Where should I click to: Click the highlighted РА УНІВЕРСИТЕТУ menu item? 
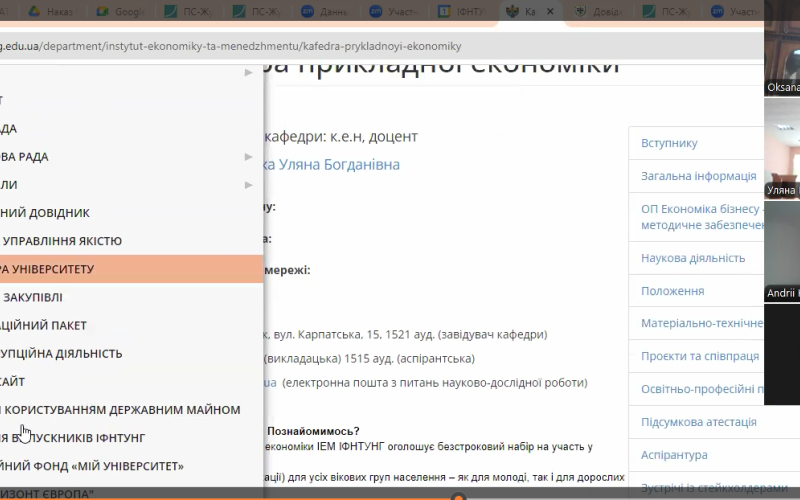[132, 269]
